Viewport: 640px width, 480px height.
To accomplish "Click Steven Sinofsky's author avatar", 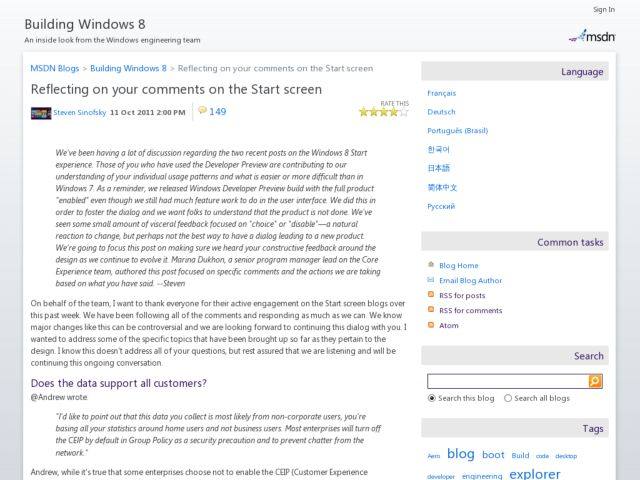I will [40, 113].
